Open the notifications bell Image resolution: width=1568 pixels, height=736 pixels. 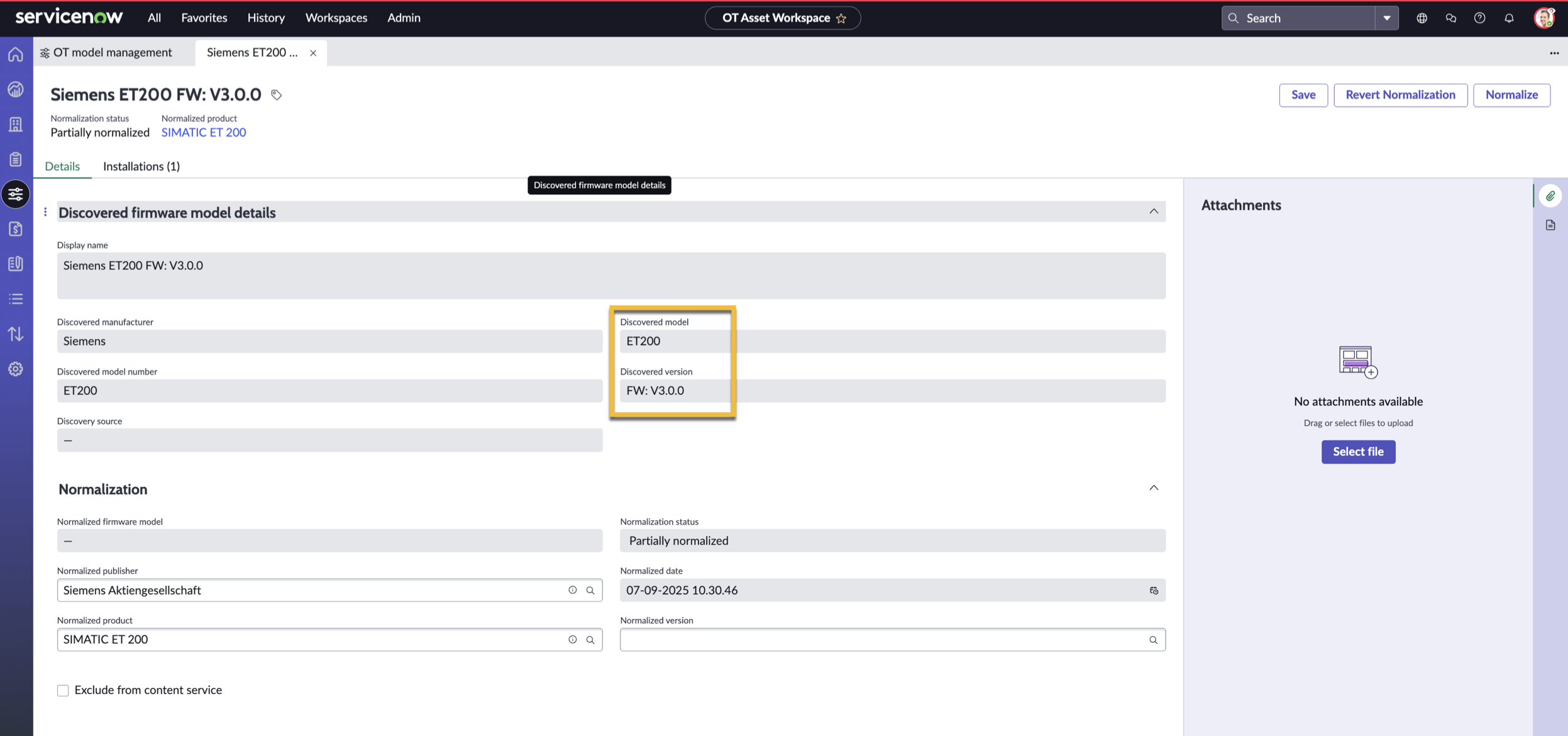1509,18
